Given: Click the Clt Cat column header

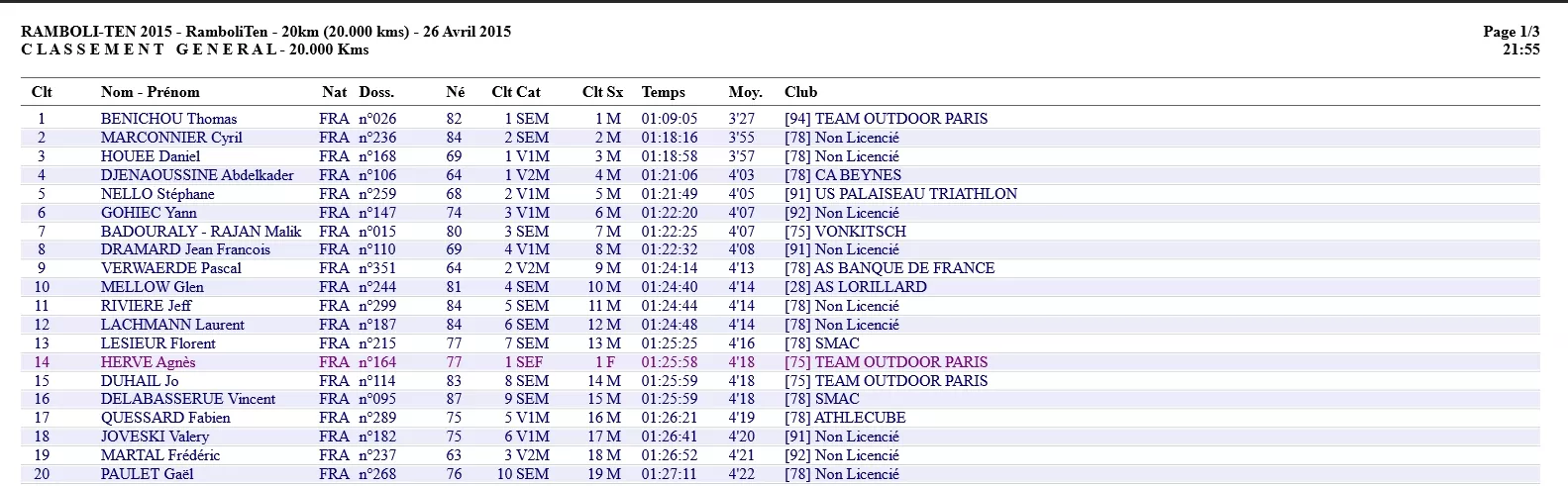Looking at the screenshot, I should tap(516, 92).
